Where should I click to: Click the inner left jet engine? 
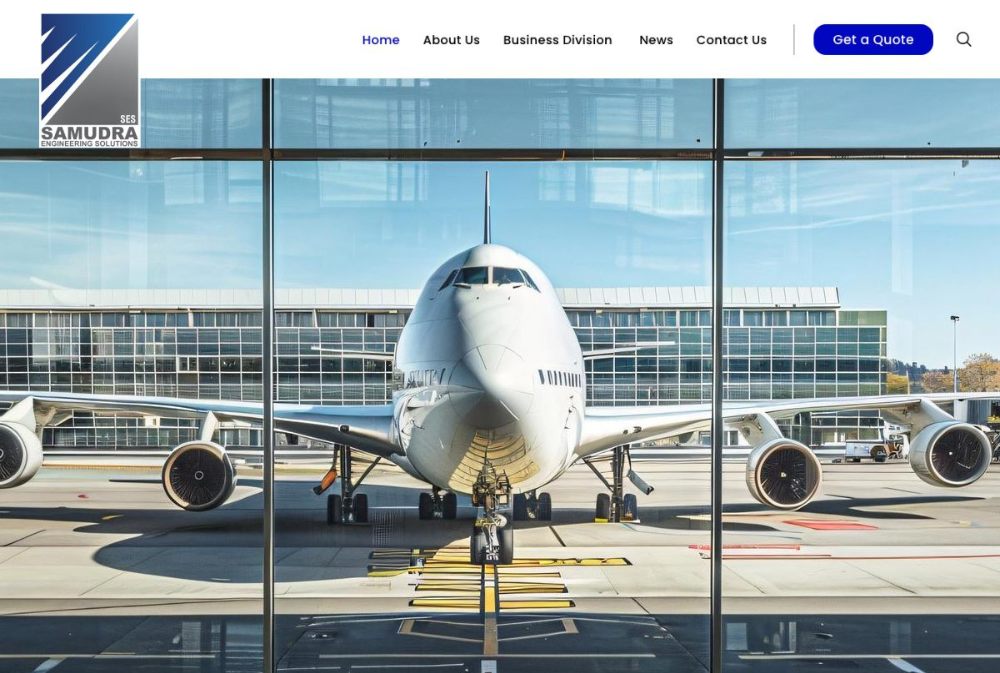tap(198, 475)
